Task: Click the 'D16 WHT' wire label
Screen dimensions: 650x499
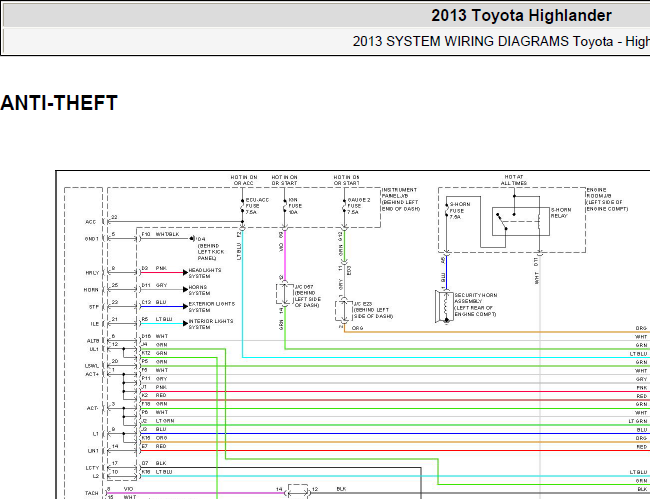Action: (x=155, y=337)
